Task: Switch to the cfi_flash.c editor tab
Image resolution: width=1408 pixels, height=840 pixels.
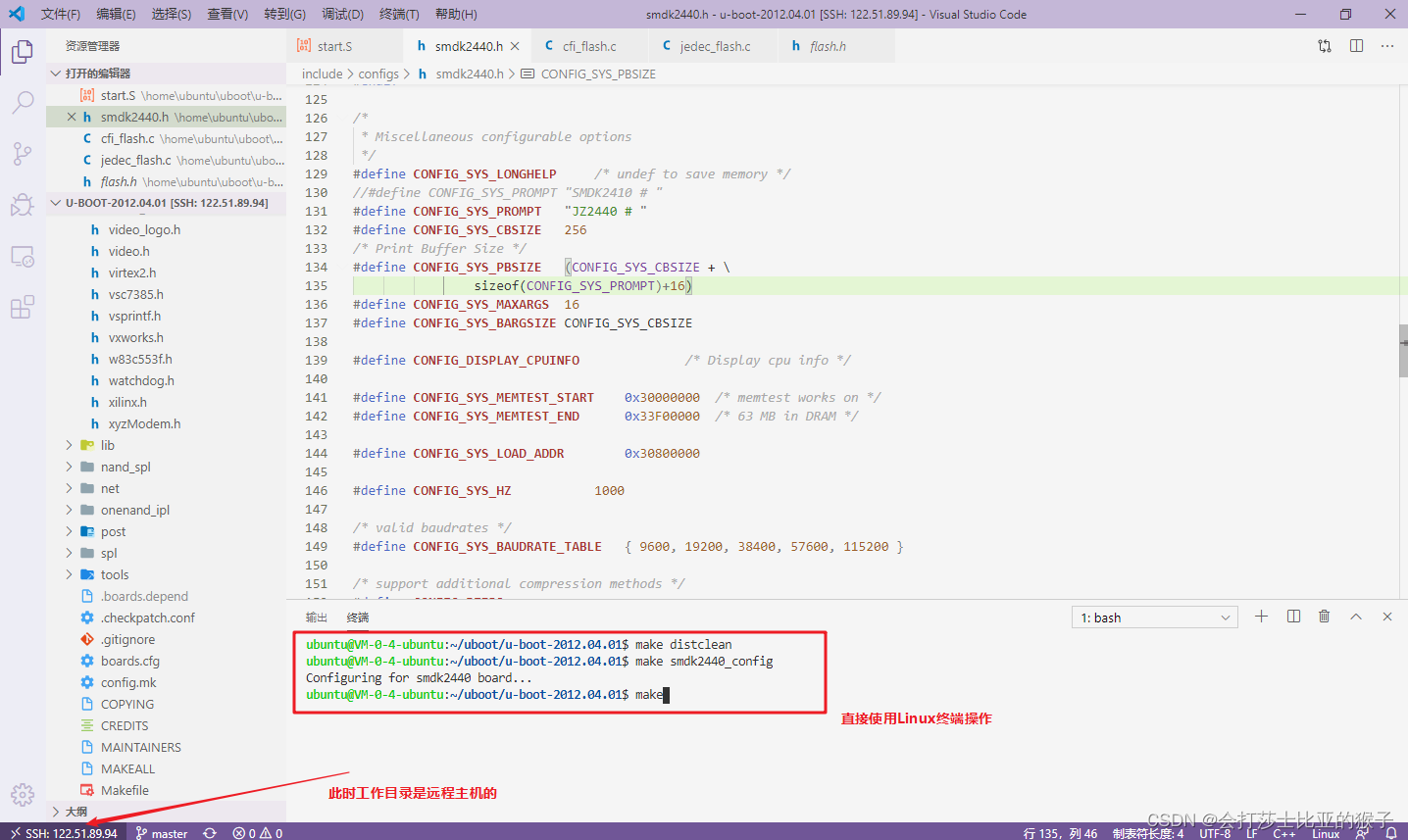Action: [x=589, y=46]
